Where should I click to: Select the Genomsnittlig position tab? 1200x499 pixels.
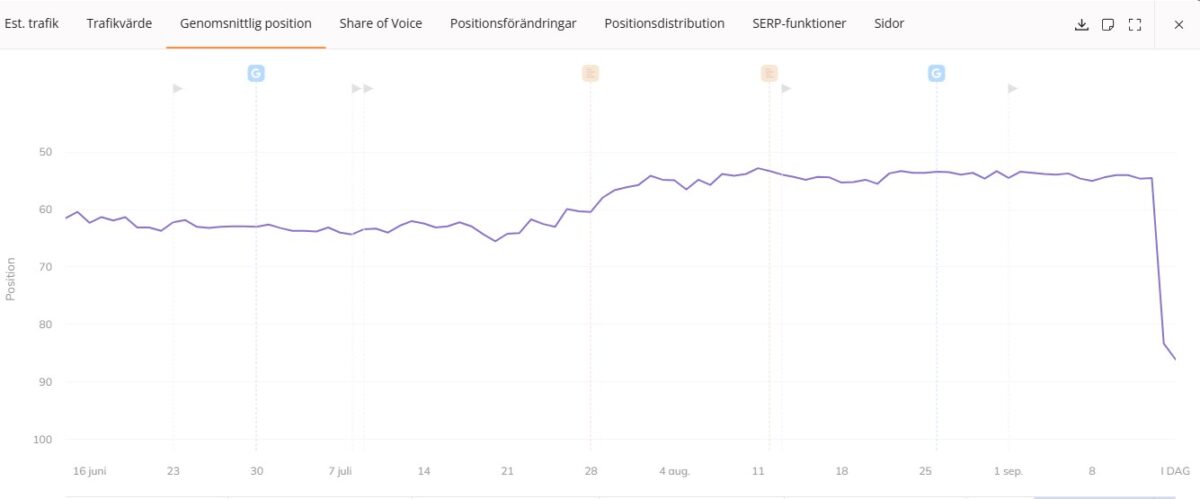click(x=246, y=23)
